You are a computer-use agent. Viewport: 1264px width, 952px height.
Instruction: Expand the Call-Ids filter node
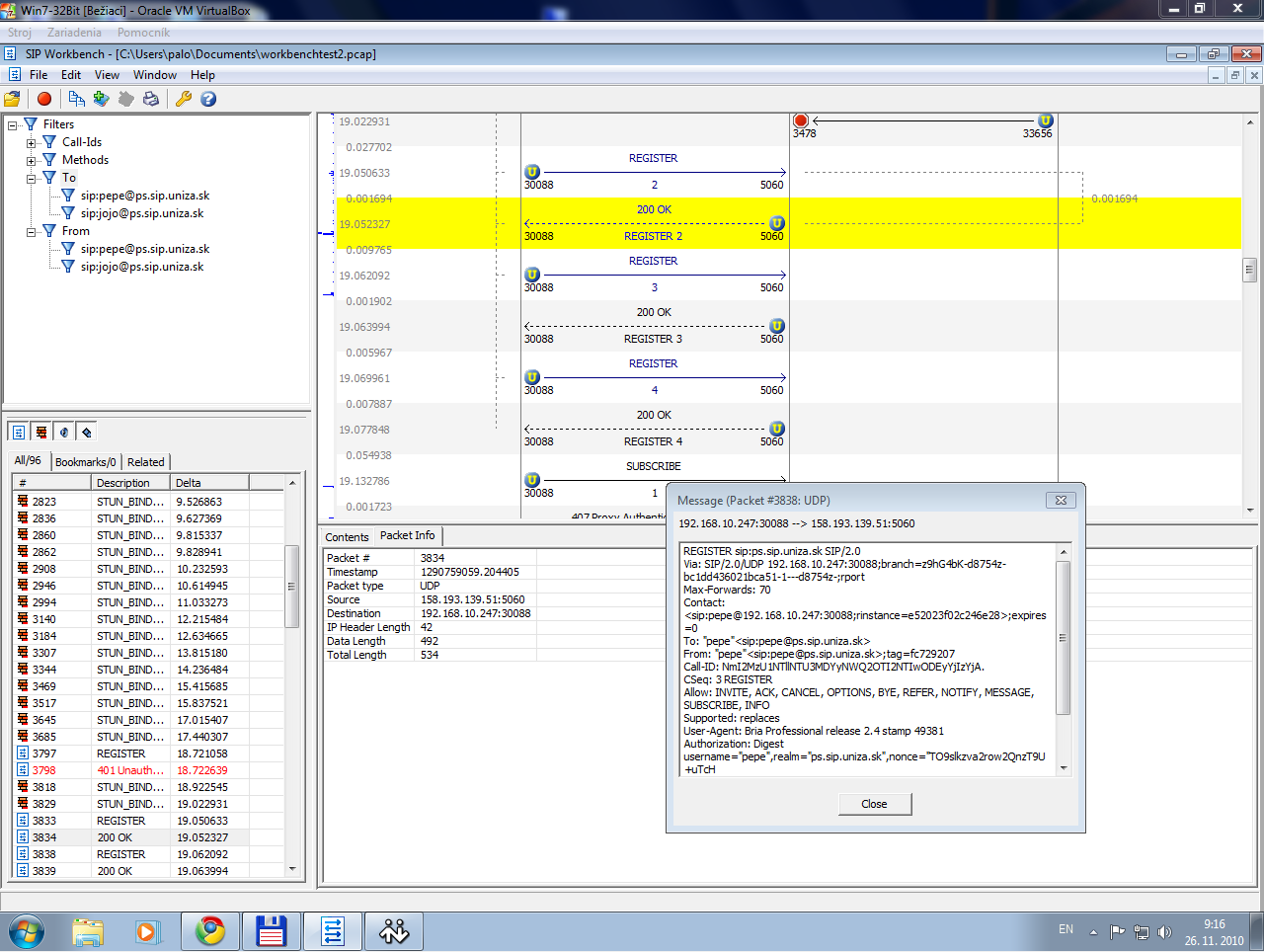(x=31, y=143)
